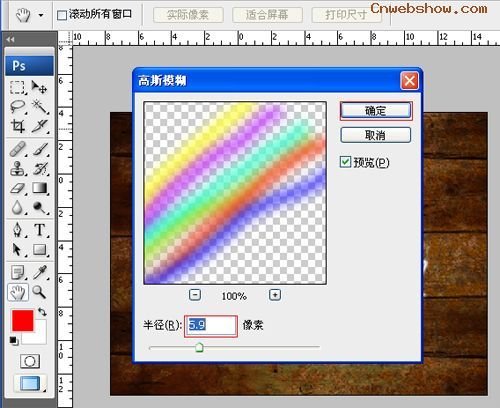Screen dimensions: 500x408
Task: Cancel the dialog with 取消 button
Action: click(x=376, y=135)
